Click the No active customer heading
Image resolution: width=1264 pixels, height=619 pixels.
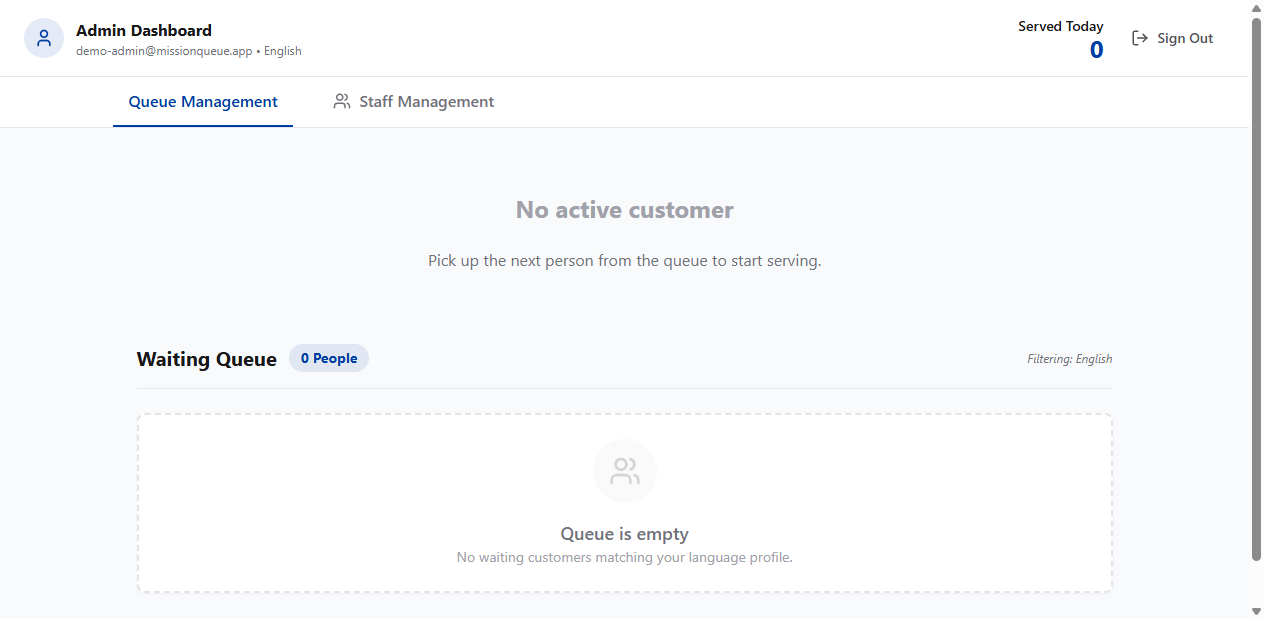tap(624, 210)
